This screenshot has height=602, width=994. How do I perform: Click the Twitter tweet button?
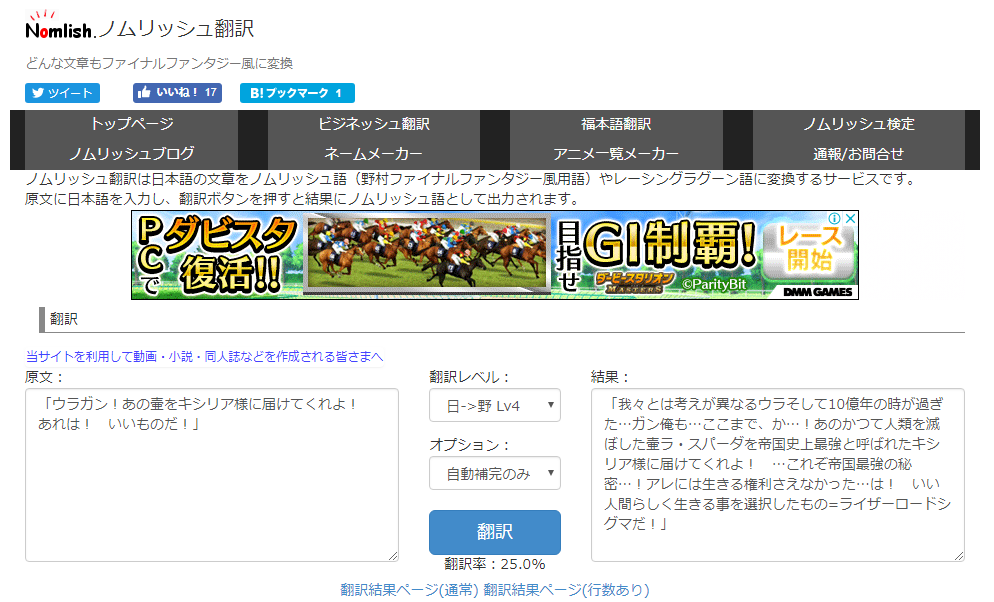(62, 93)
